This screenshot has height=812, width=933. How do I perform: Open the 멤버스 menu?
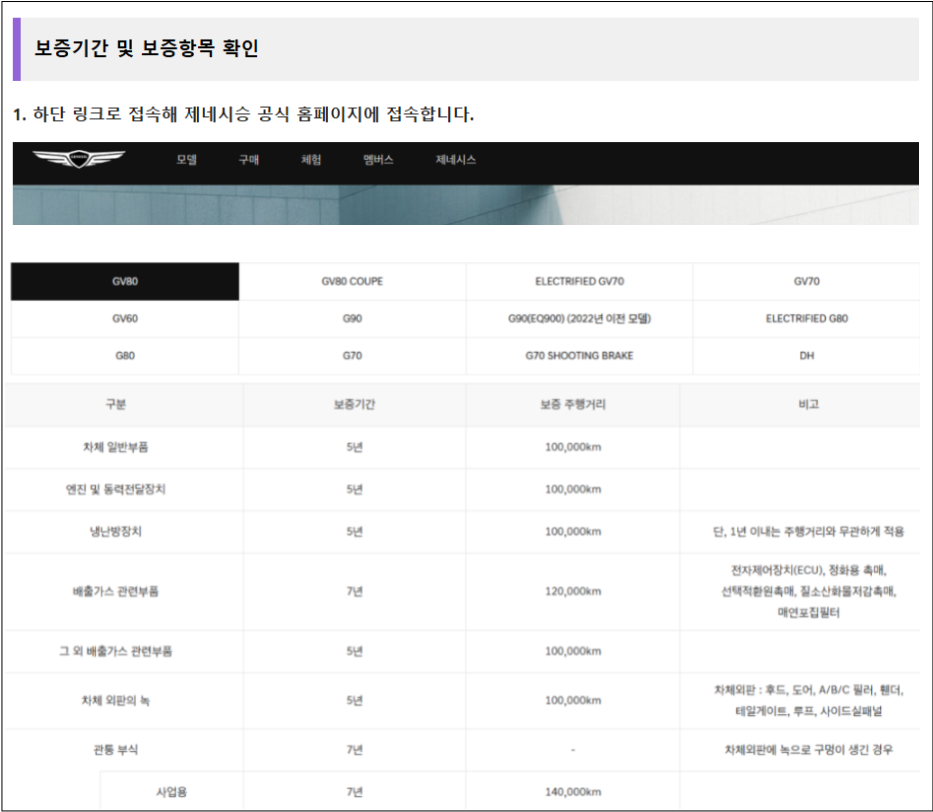(378, 159)
